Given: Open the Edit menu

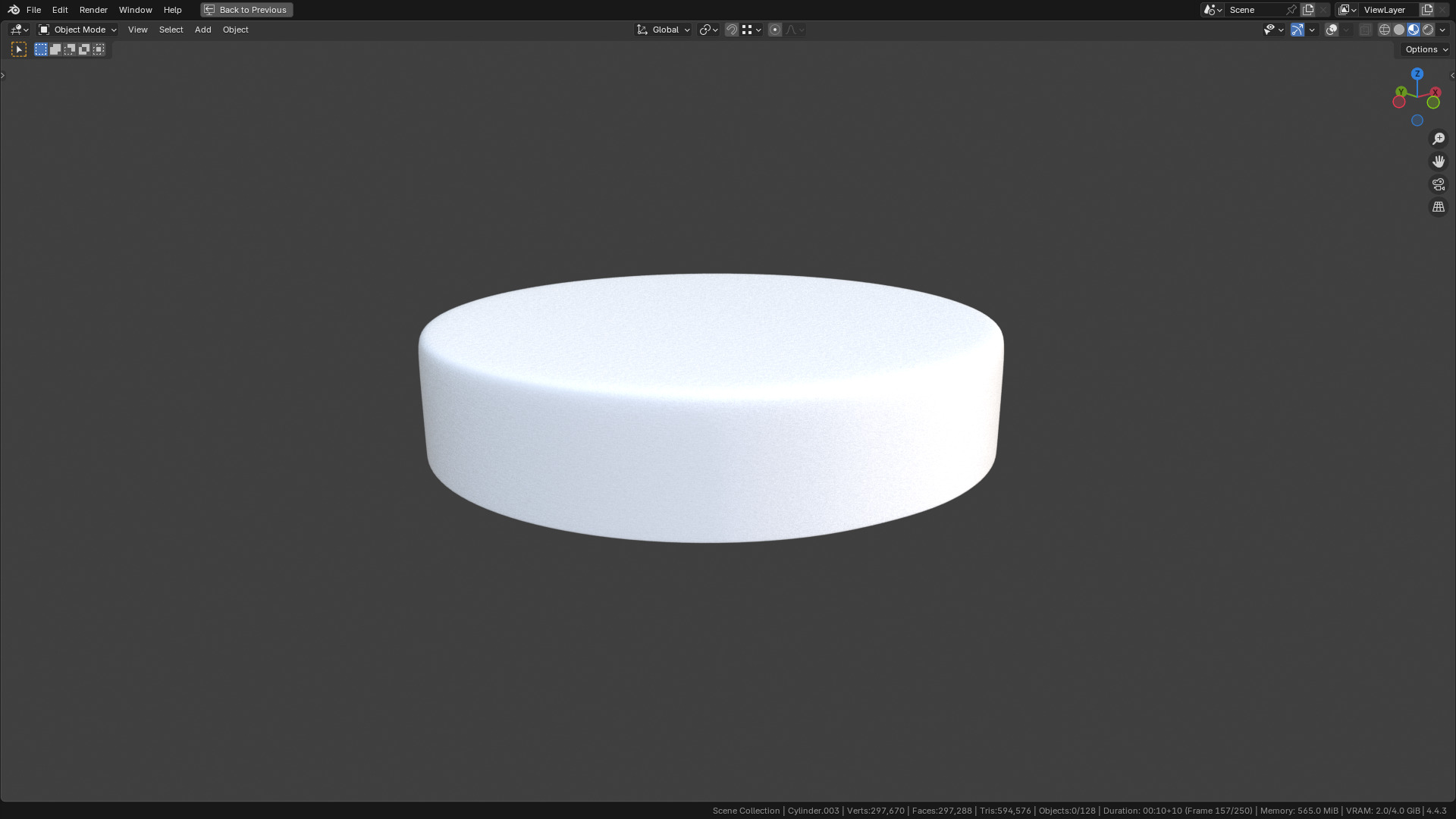Looking at the screenshot, I should (x=60, y=10).
